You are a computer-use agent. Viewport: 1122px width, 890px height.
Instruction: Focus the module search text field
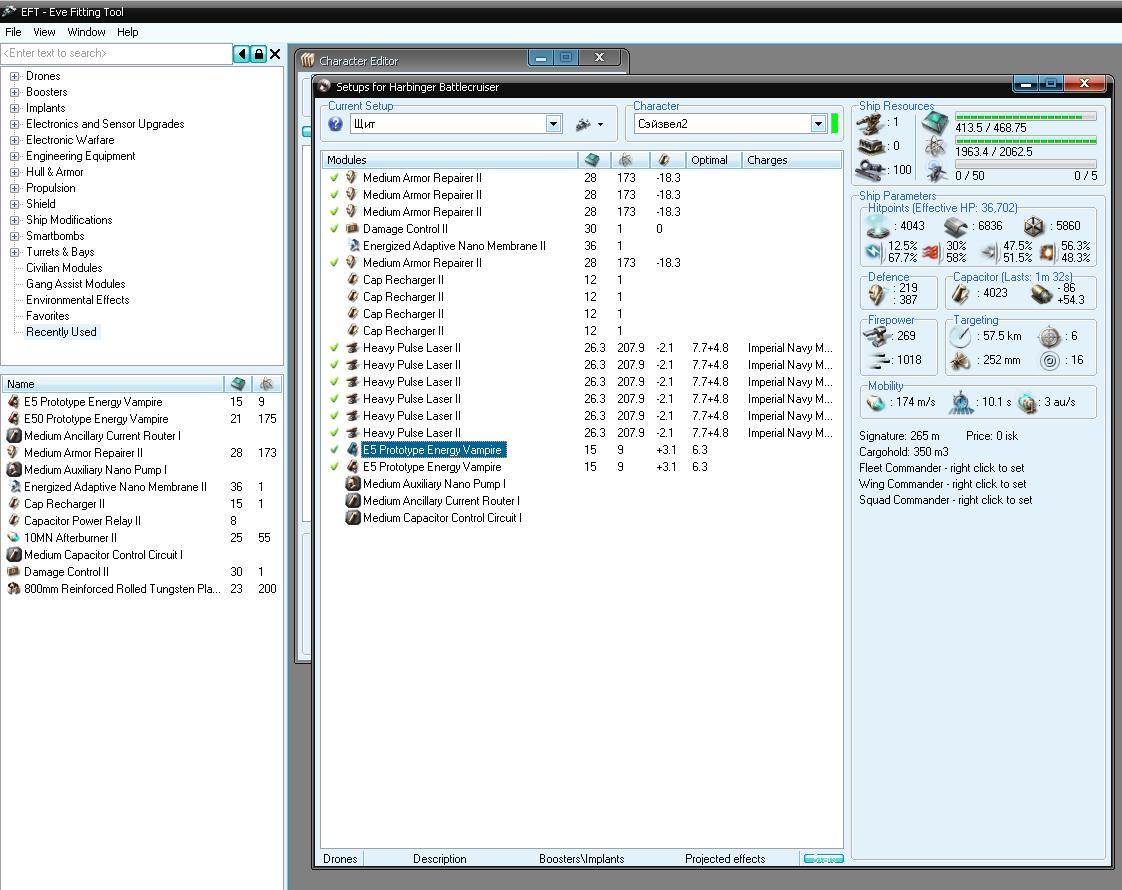click(x=117, y=54)
